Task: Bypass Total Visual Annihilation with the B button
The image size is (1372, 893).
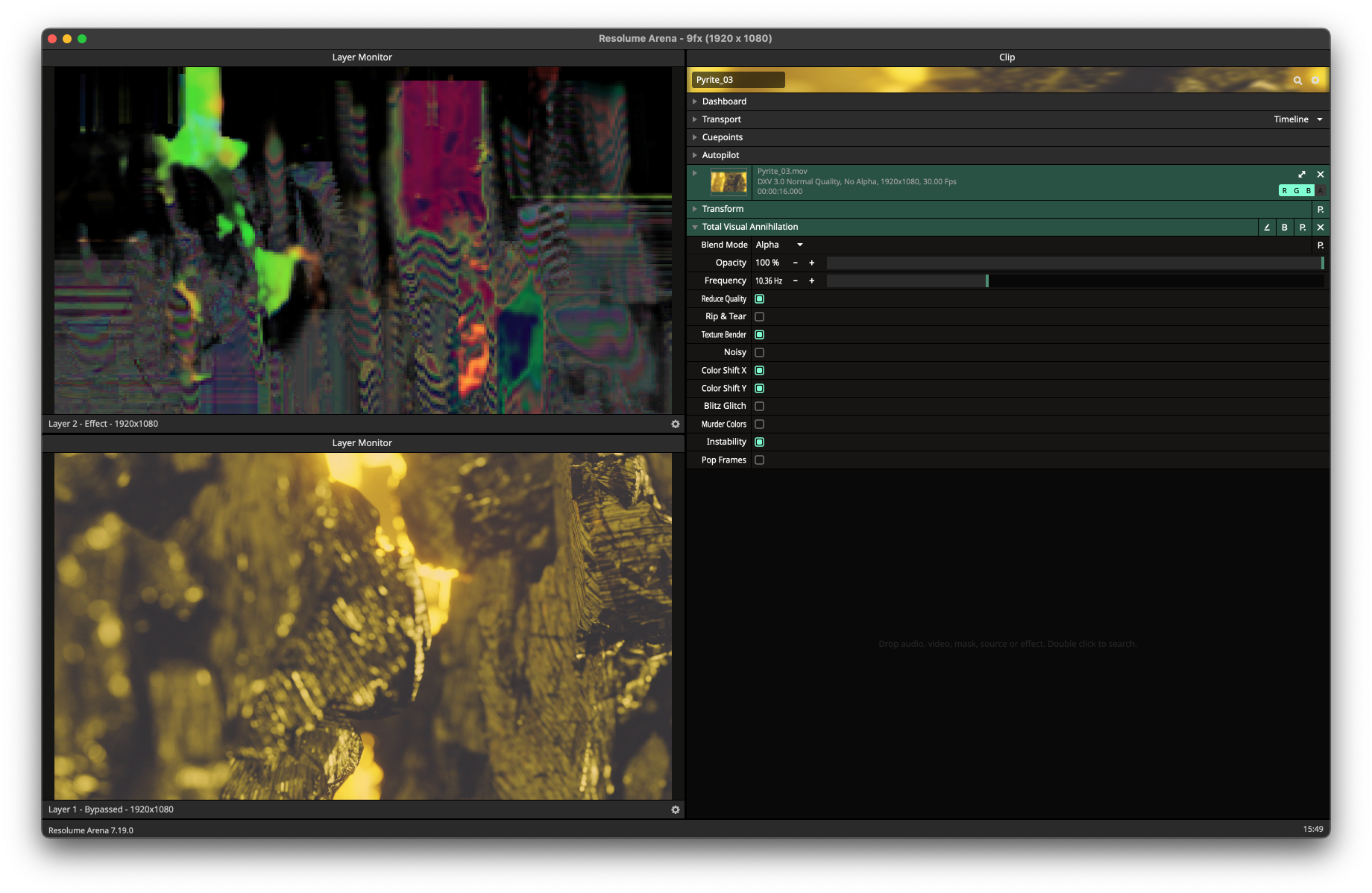Action: (1284, 228)
